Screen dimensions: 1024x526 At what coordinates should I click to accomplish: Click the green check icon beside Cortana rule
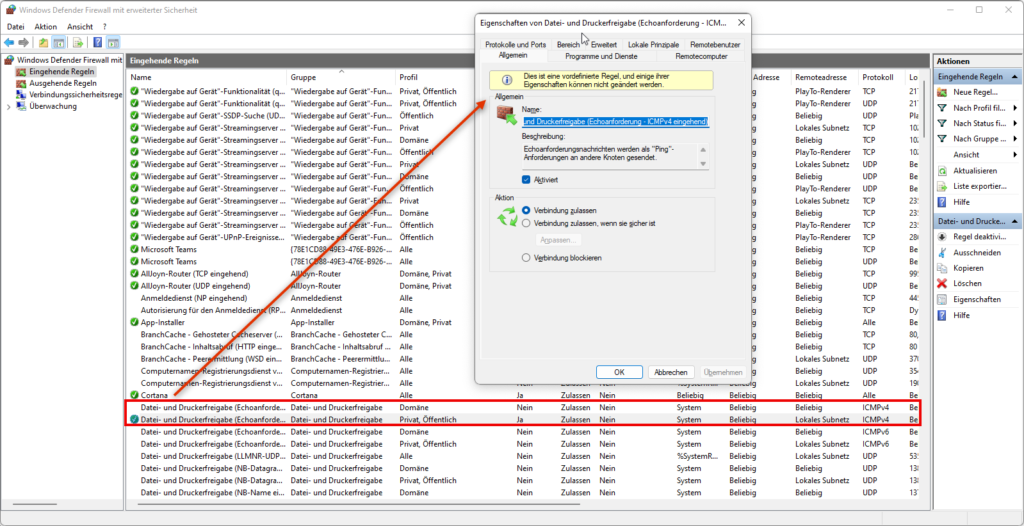(x=135, y=395)
